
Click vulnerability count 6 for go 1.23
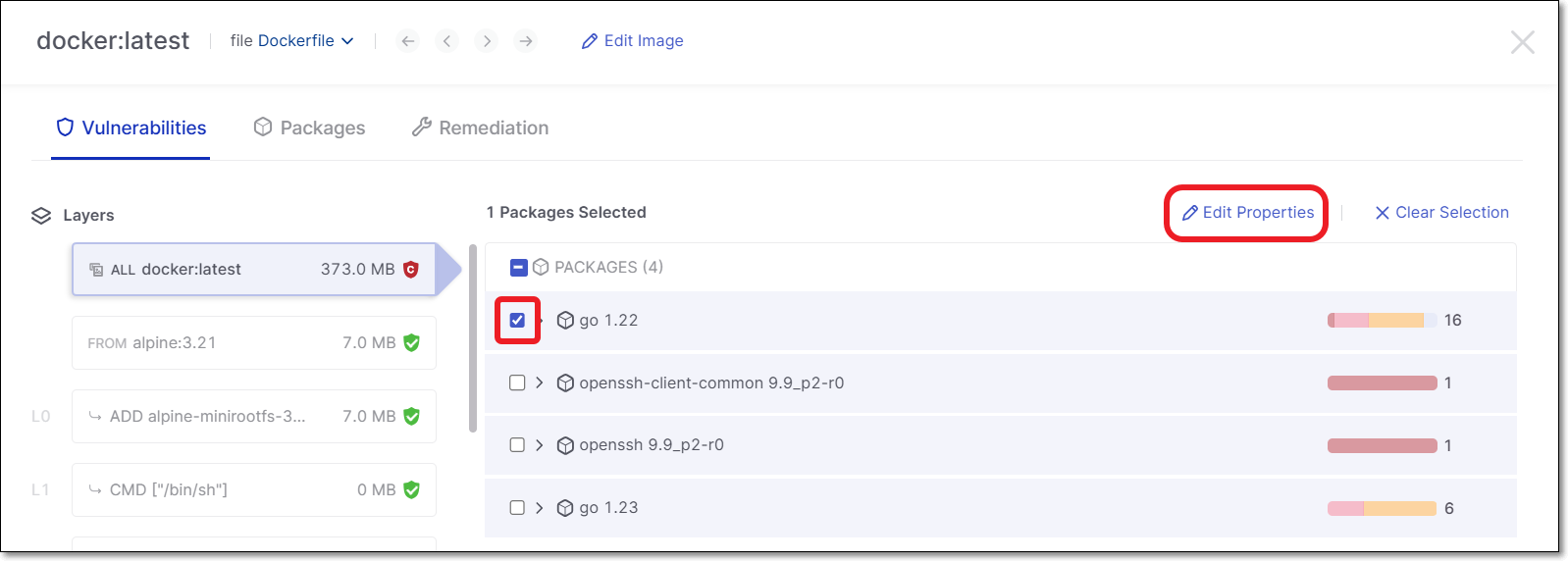1449,508
